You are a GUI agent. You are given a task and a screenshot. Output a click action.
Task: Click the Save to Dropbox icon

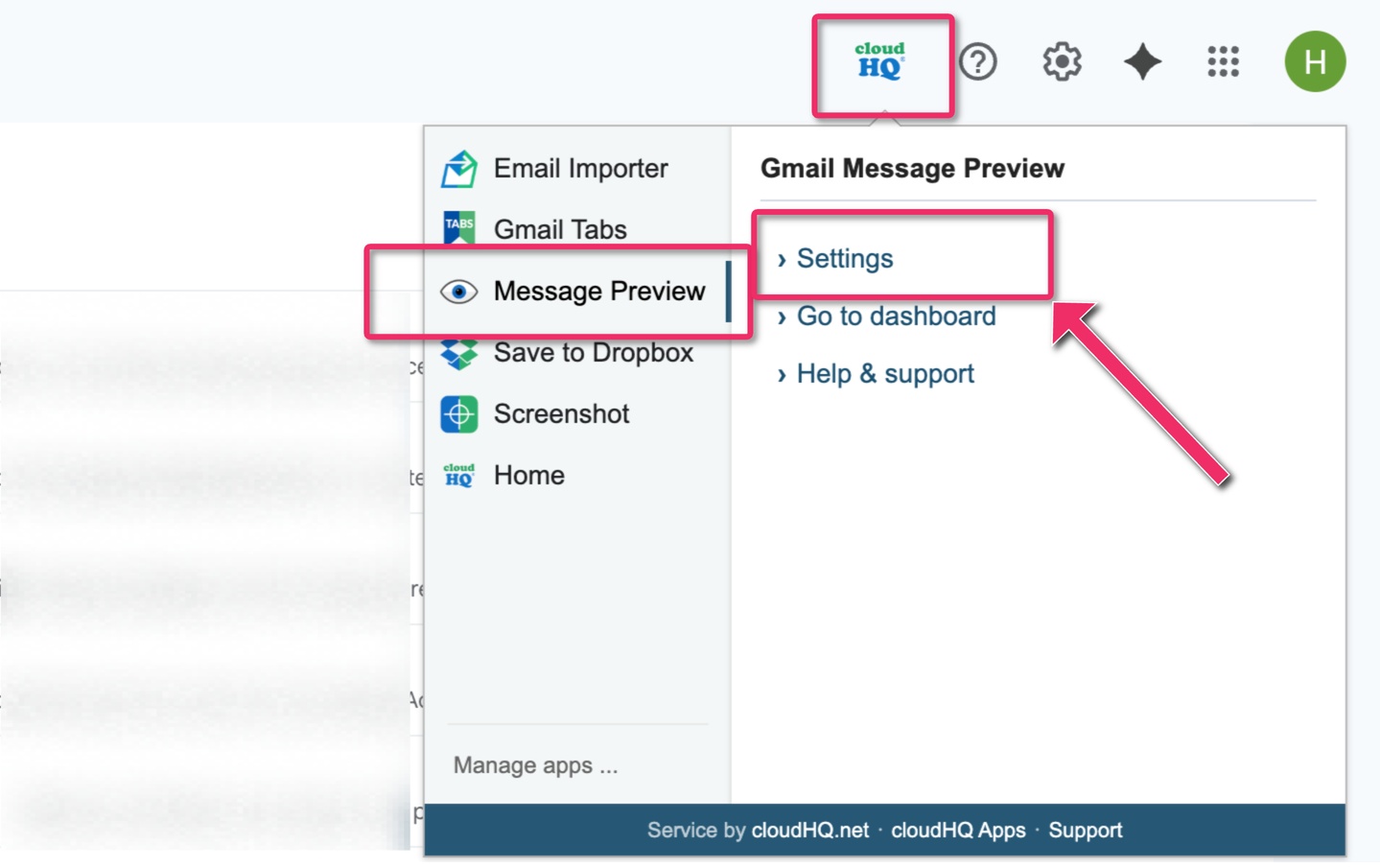pyautogui.click(x=459, y=354)
